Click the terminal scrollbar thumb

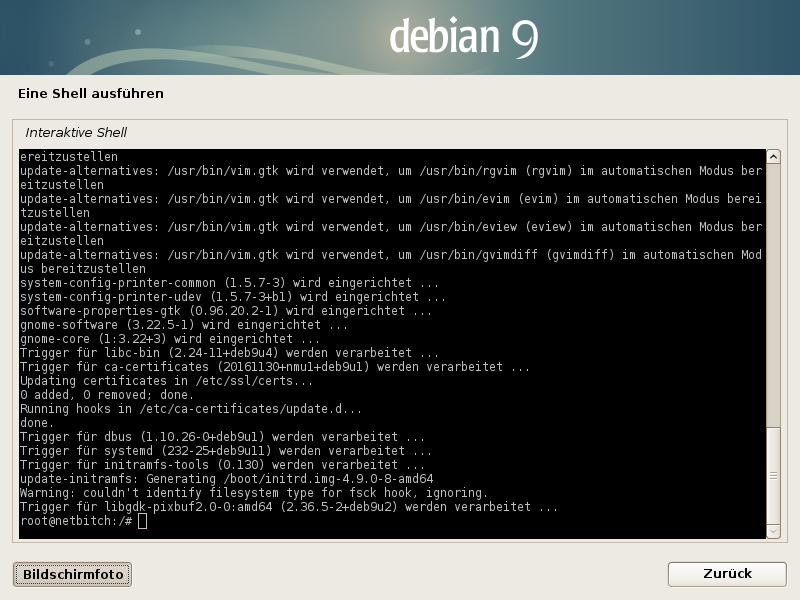click(773, 476)
